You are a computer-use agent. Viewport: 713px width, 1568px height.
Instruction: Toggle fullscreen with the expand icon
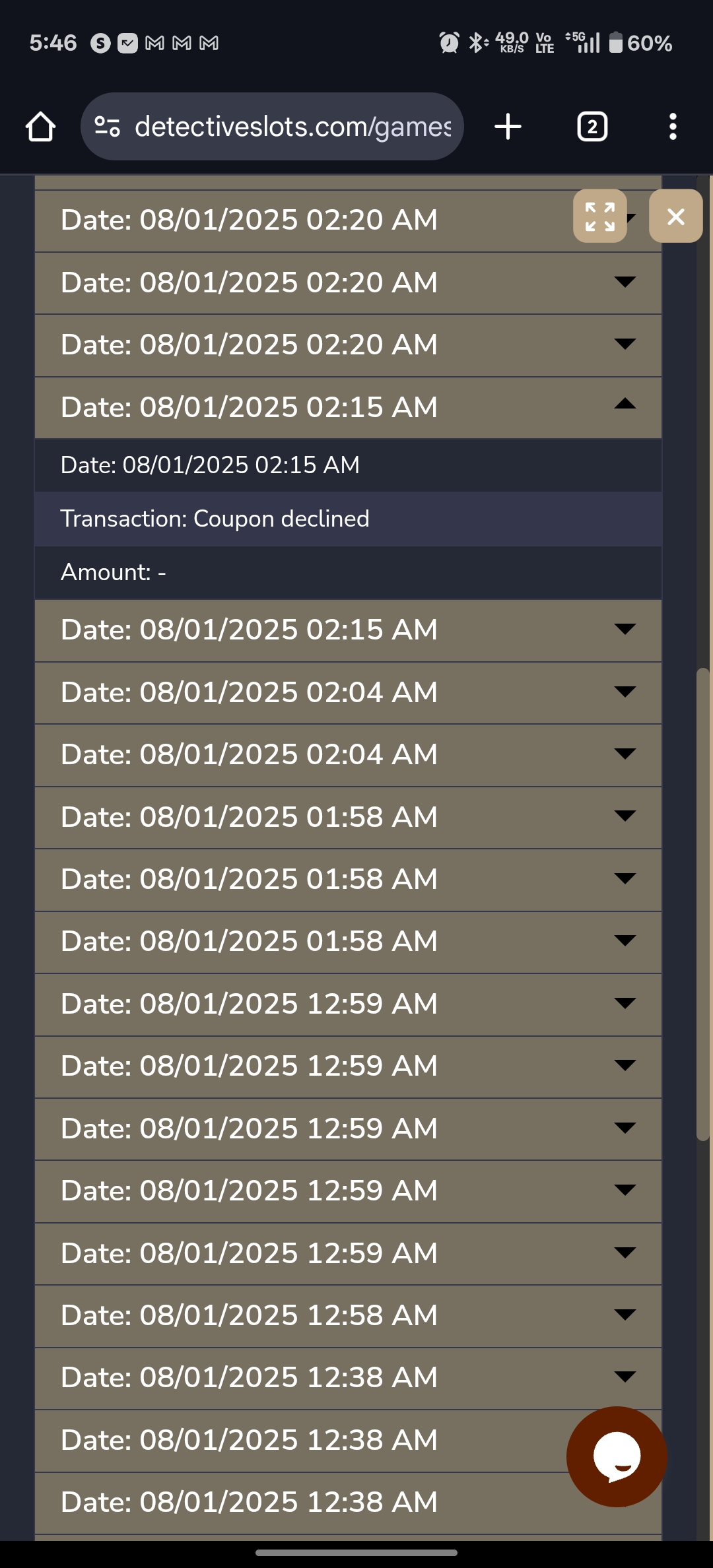tap(599, 216)
